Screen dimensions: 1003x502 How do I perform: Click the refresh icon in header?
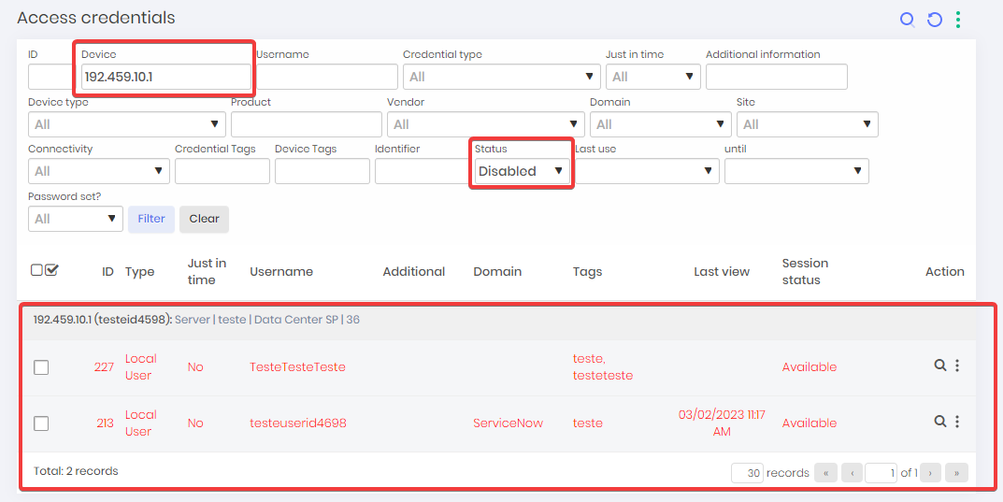(x=935, y=20)
